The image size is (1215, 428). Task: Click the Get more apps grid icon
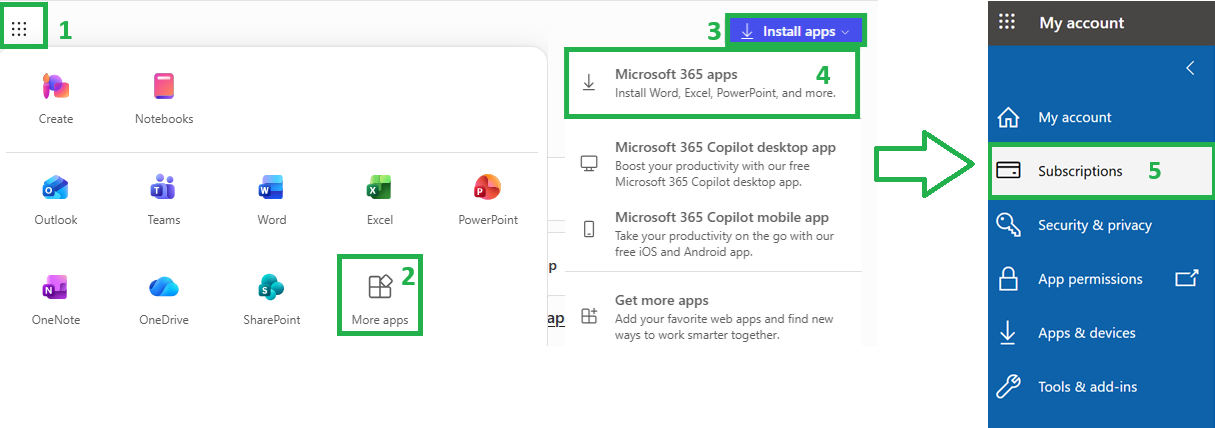(589, 316)
